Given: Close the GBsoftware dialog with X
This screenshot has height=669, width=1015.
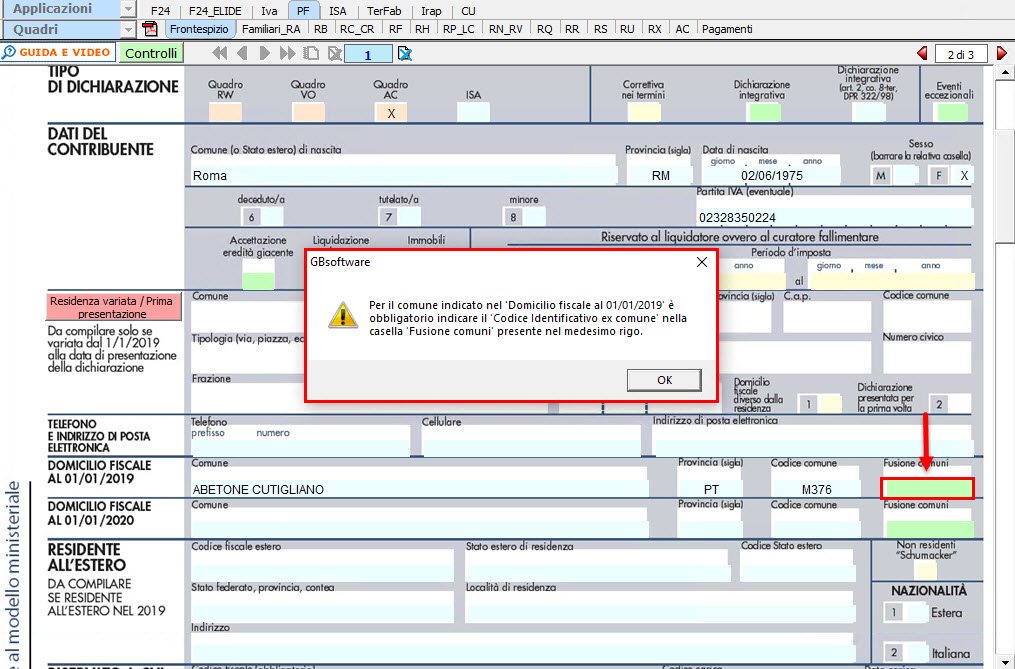Looking at the screenshot, I should point(702,262).
